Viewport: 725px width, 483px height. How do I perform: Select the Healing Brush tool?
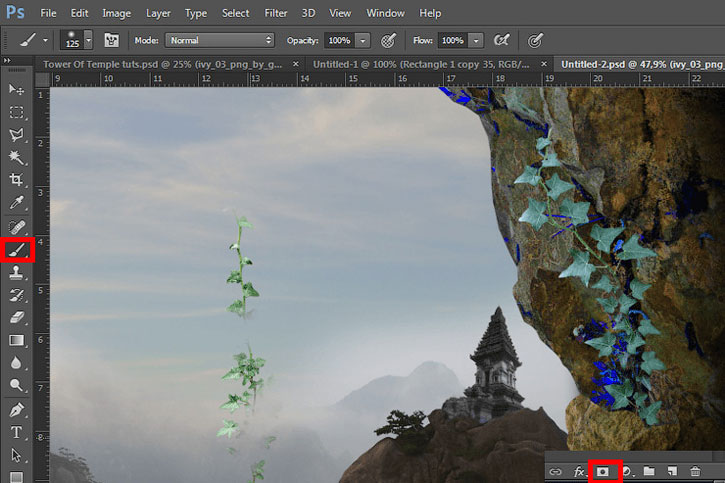[x=17, y=226]
